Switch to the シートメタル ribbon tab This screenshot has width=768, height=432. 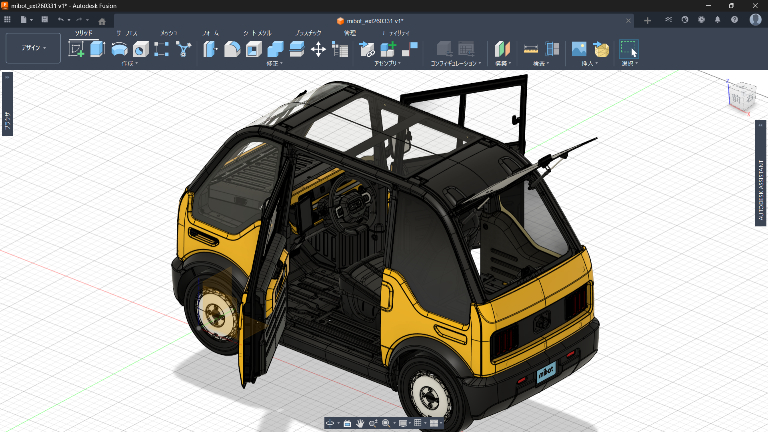[x=257, y=33]
